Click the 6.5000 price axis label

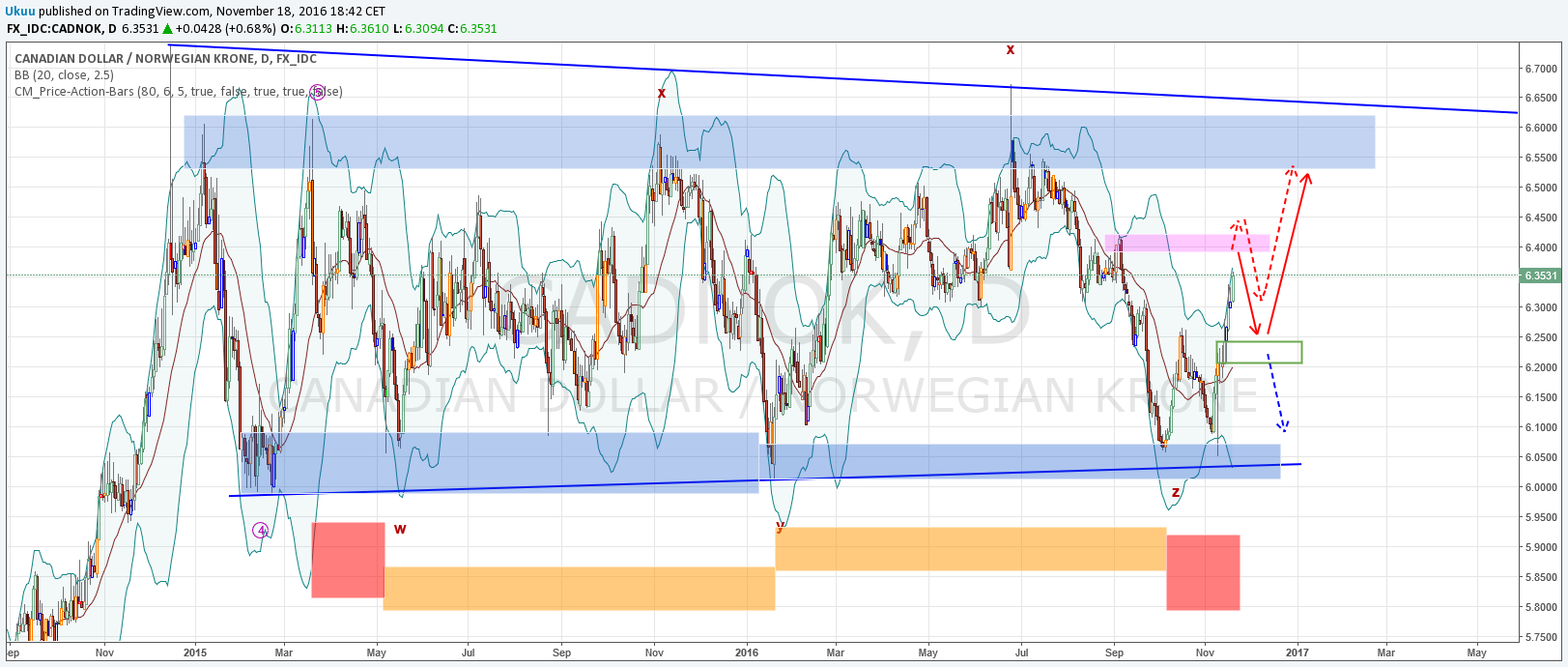(1541, 188)
